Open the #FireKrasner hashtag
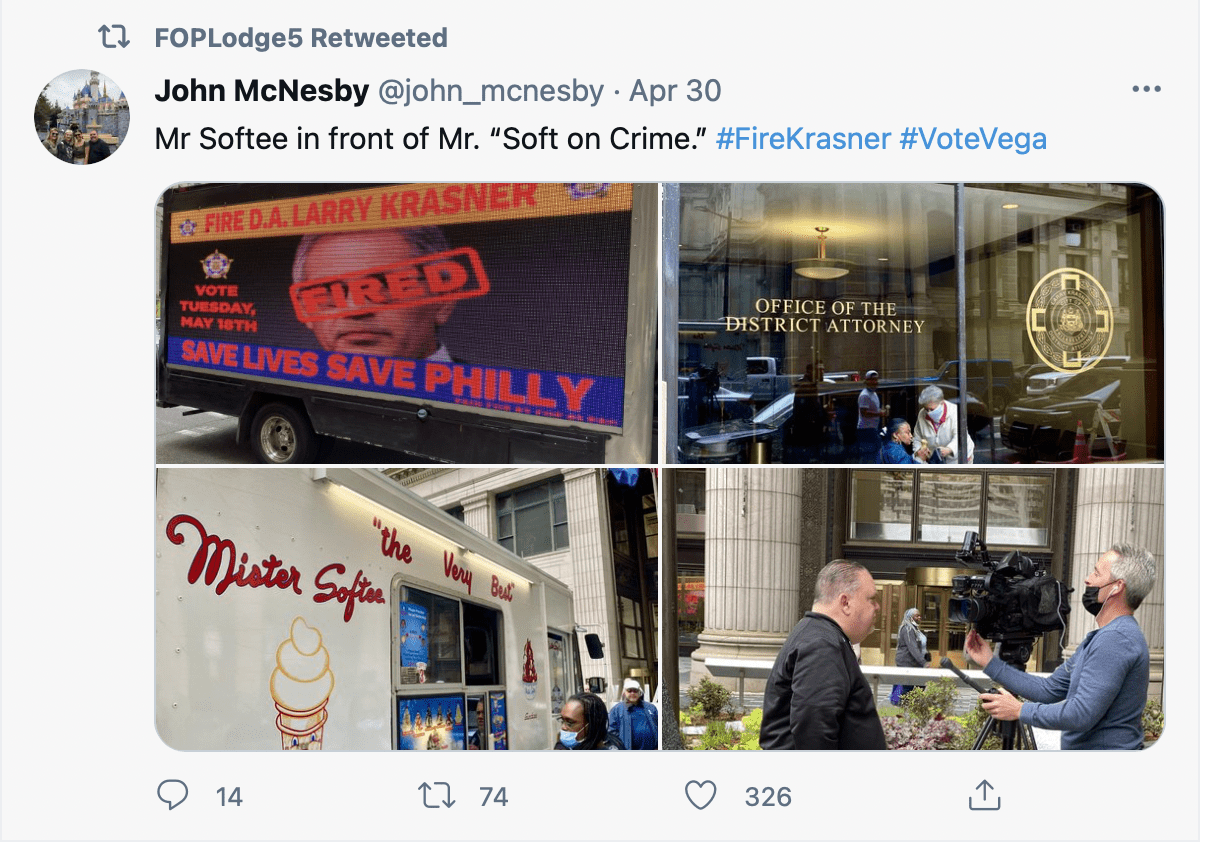The width and height of the screenshot is (1208, 842). [x=803, y=138]
